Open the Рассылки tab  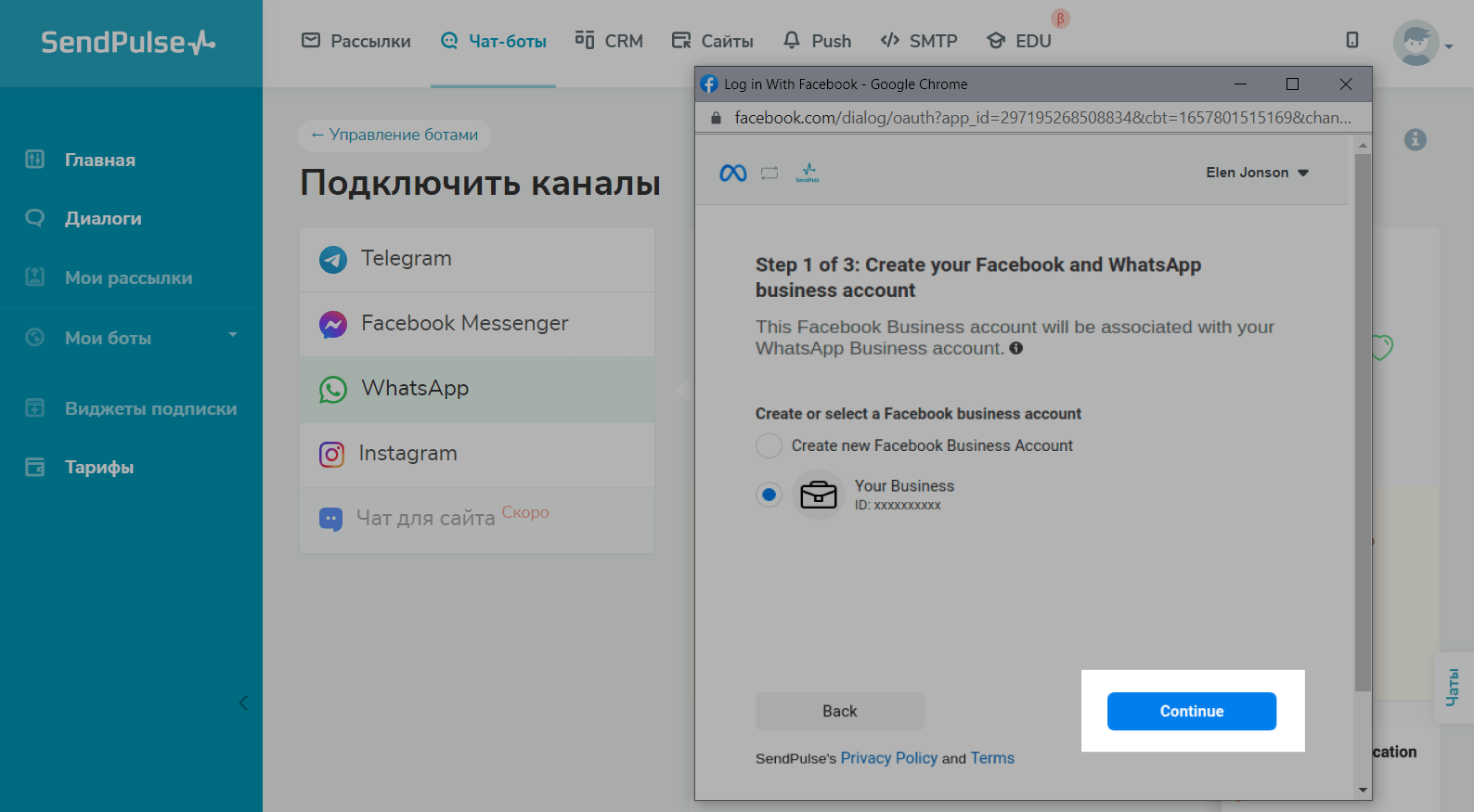tap(356, 41)
